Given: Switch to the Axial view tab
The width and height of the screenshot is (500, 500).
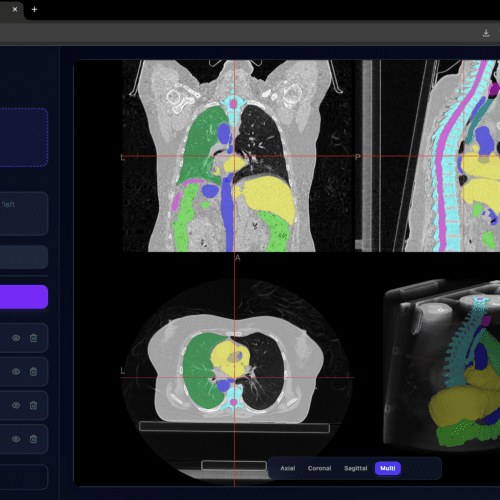Looking at the screenshot, I should pos(288,468).
